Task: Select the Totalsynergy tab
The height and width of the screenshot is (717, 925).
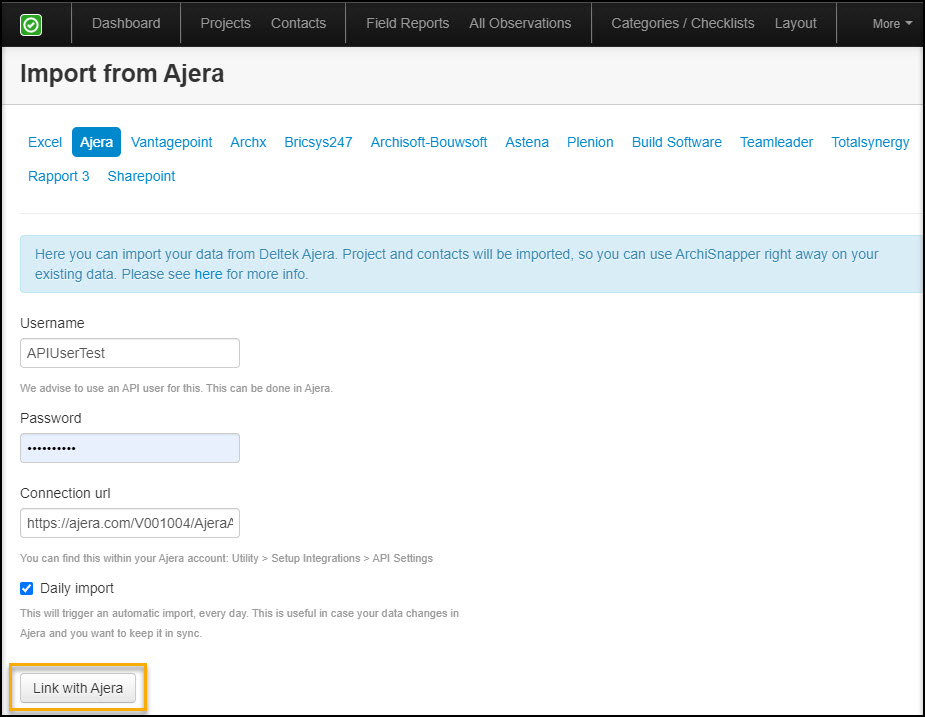Action: [870, 142]
